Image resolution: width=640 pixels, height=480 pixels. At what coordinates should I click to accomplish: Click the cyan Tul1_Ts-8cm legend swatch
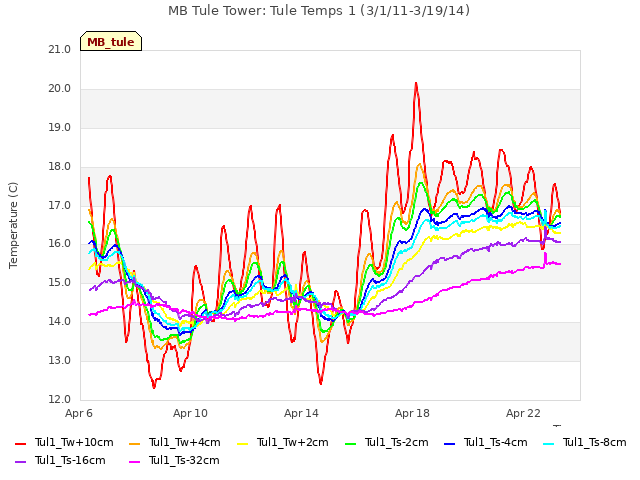tap(549, 444)
